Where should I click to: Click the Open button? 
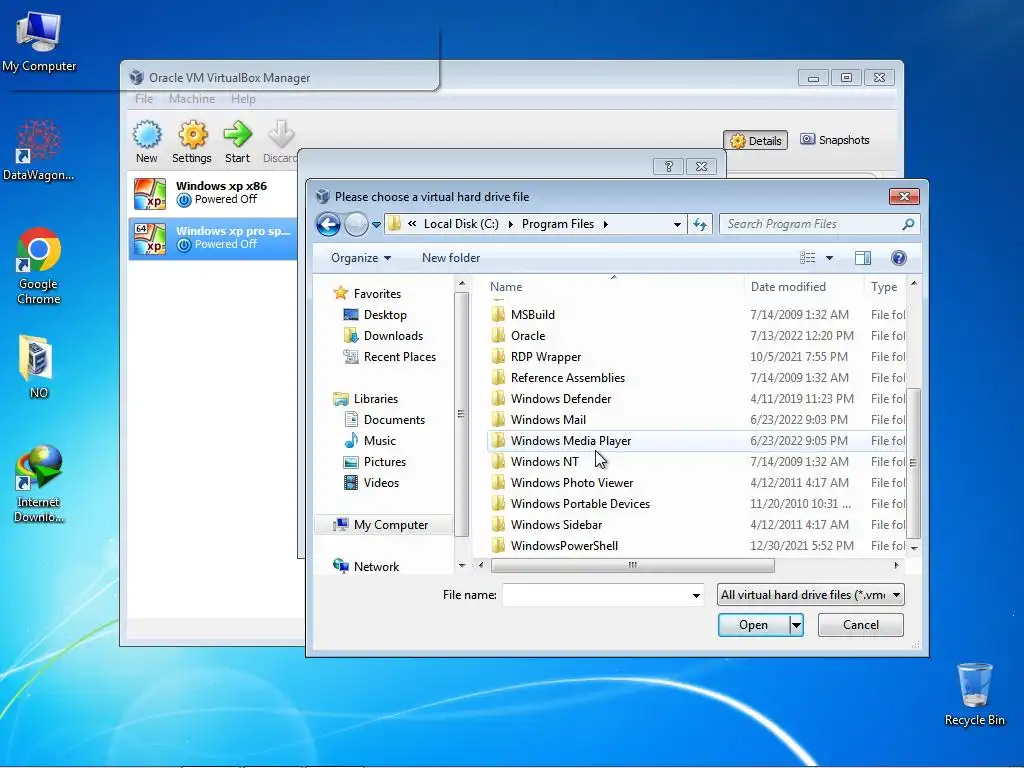[753, 625]
